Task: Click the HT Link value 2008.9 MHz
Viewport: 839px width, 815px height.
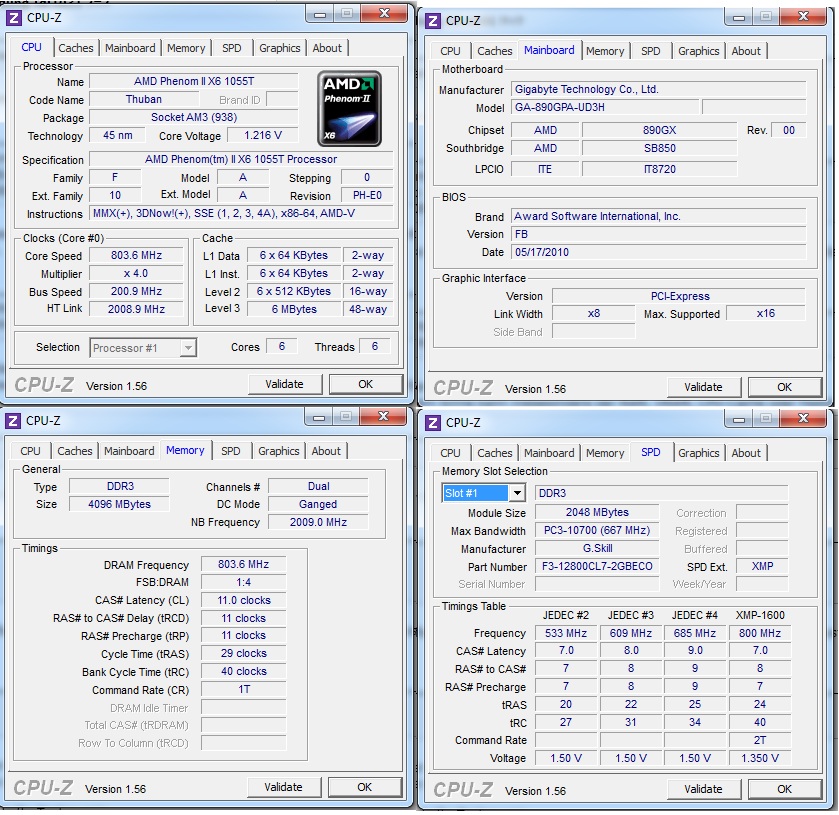Action: click(136, 309)
